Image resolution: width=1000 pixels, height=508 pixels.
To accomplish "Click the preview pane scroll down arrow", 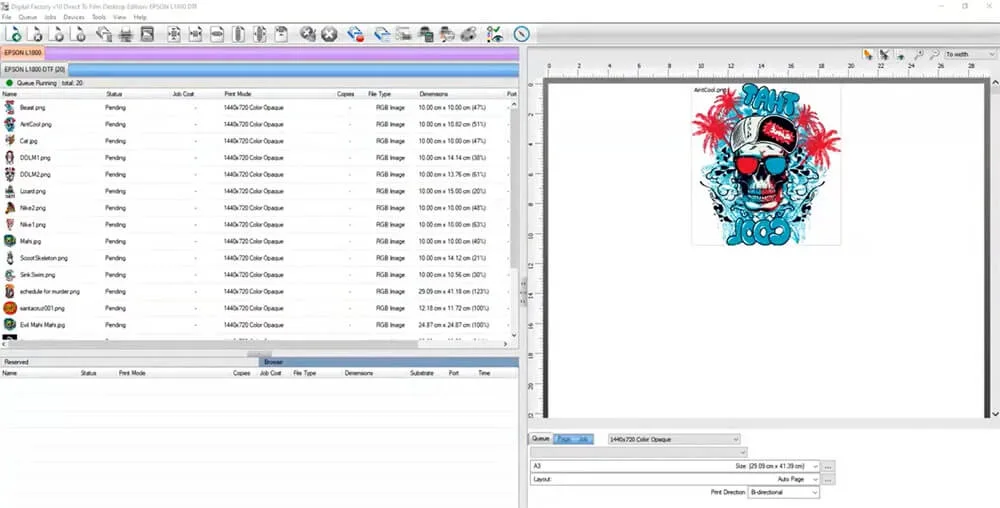I will (x=996, y=414).
